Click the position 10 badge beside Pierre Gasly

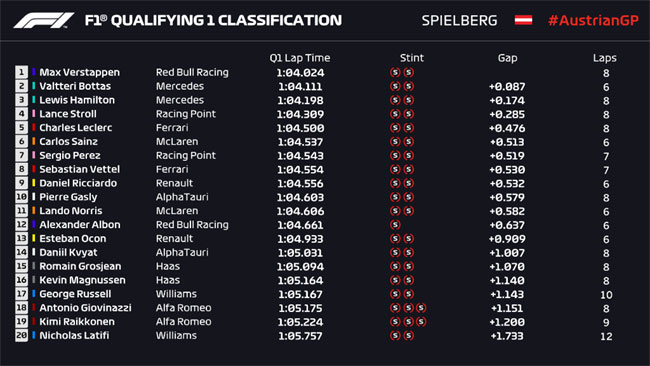coord(22,197)
